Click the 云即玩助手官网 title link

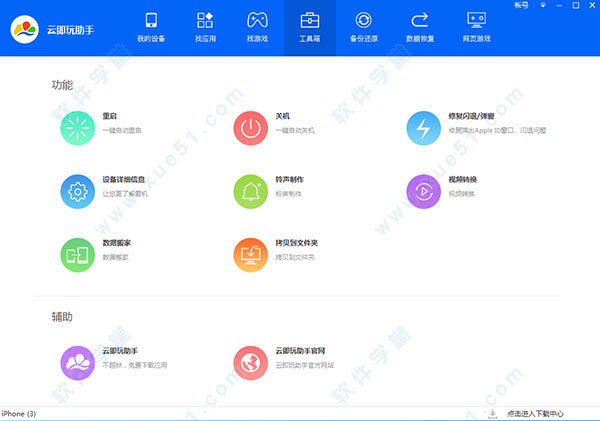(300, 351)
